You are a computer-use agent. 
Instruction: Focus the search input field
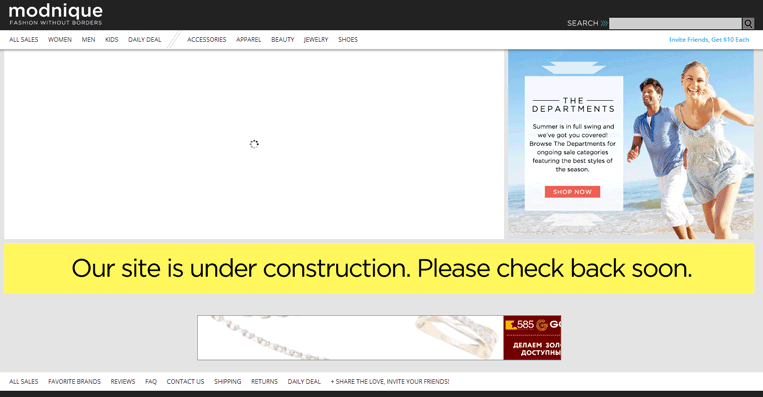point(675,23)
